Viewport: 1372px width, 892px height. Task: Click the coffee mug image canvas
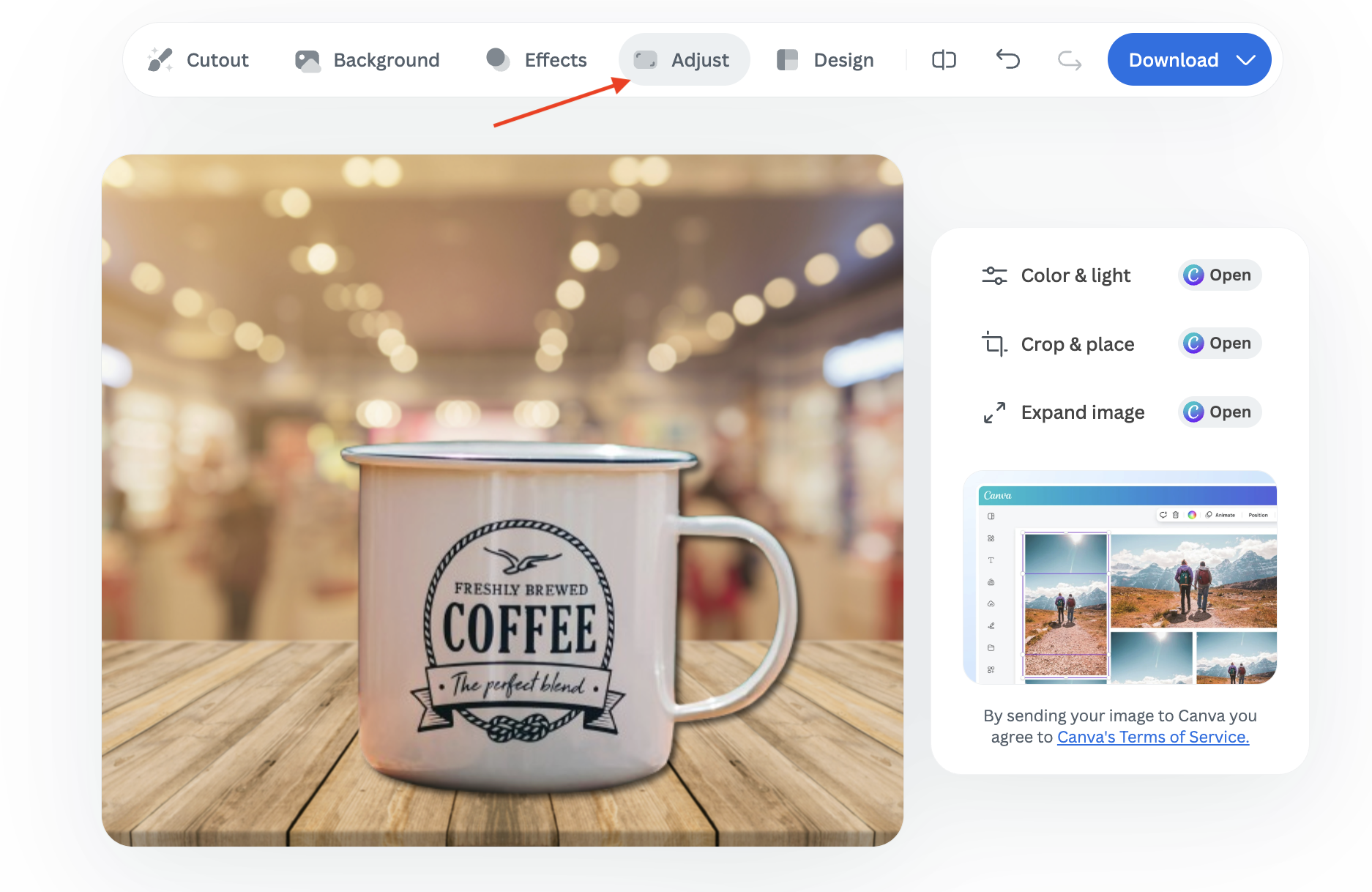click(502, 500)
